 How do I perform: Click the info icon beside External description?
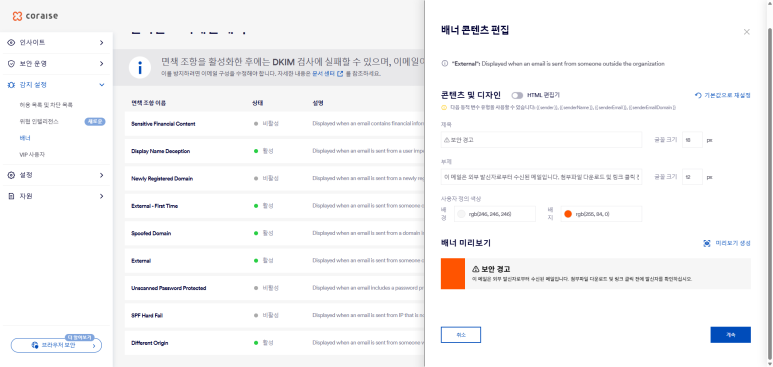click(x=445, y=64)
